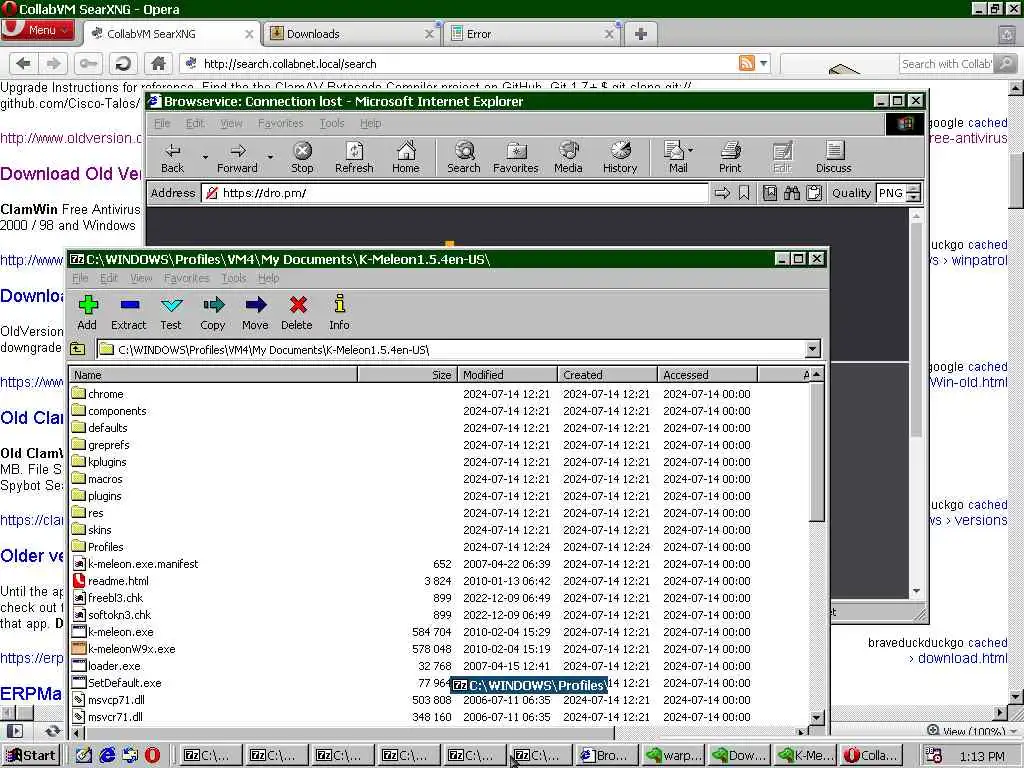Open the RSS feed dropdown arrow in Opera

[x=763, y=63]
